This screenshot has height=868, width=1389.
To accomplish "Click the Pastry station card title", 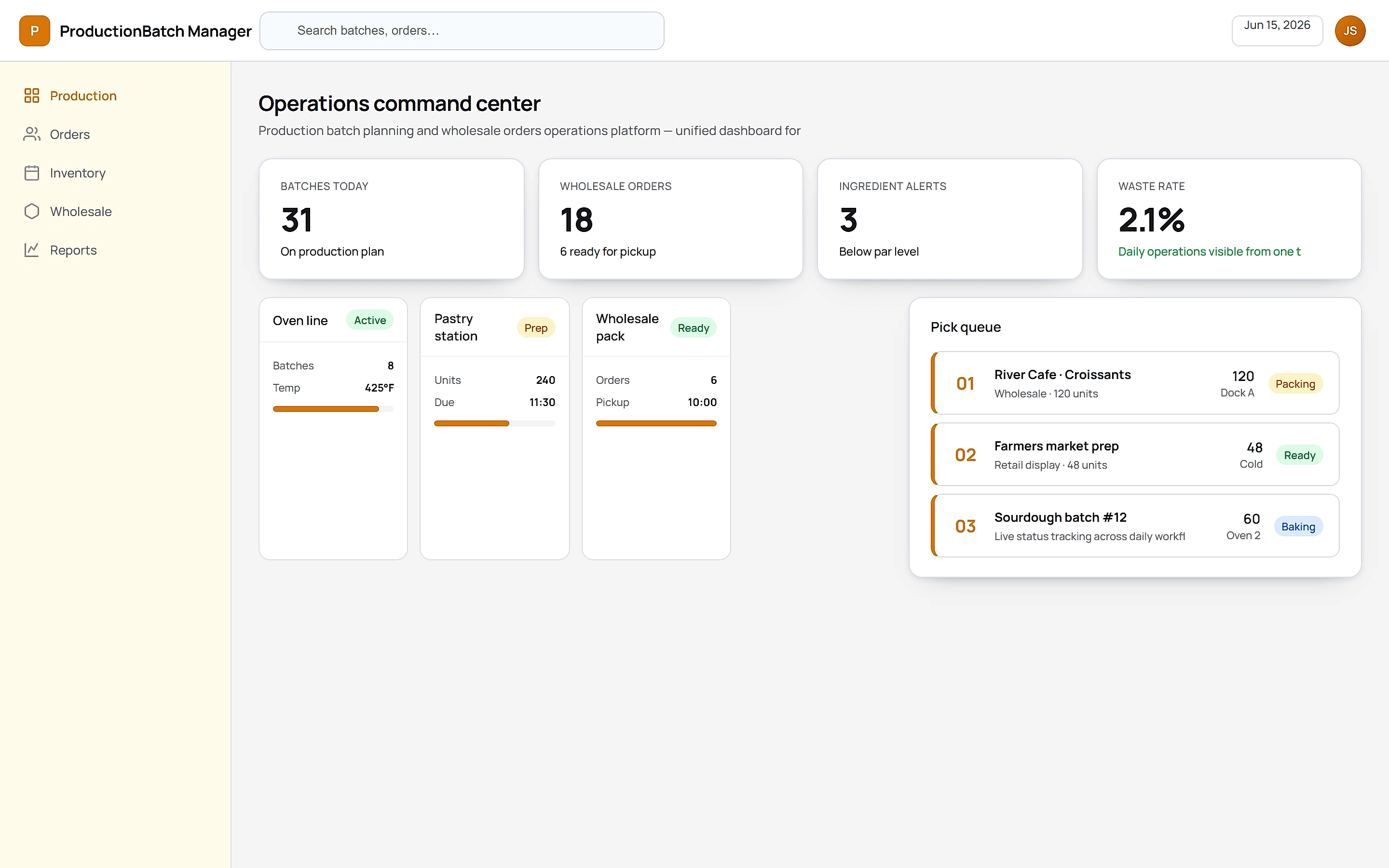I will tap(456, 327).
